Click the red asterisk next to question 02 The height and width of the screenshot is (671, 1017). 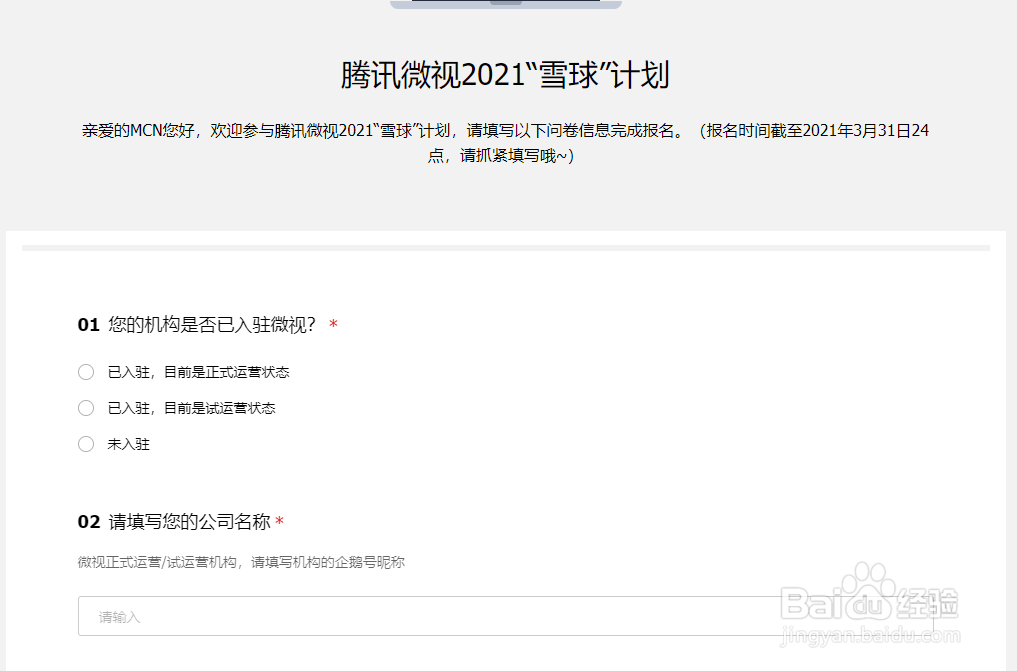pyautogui.click(x=280, y=521)
